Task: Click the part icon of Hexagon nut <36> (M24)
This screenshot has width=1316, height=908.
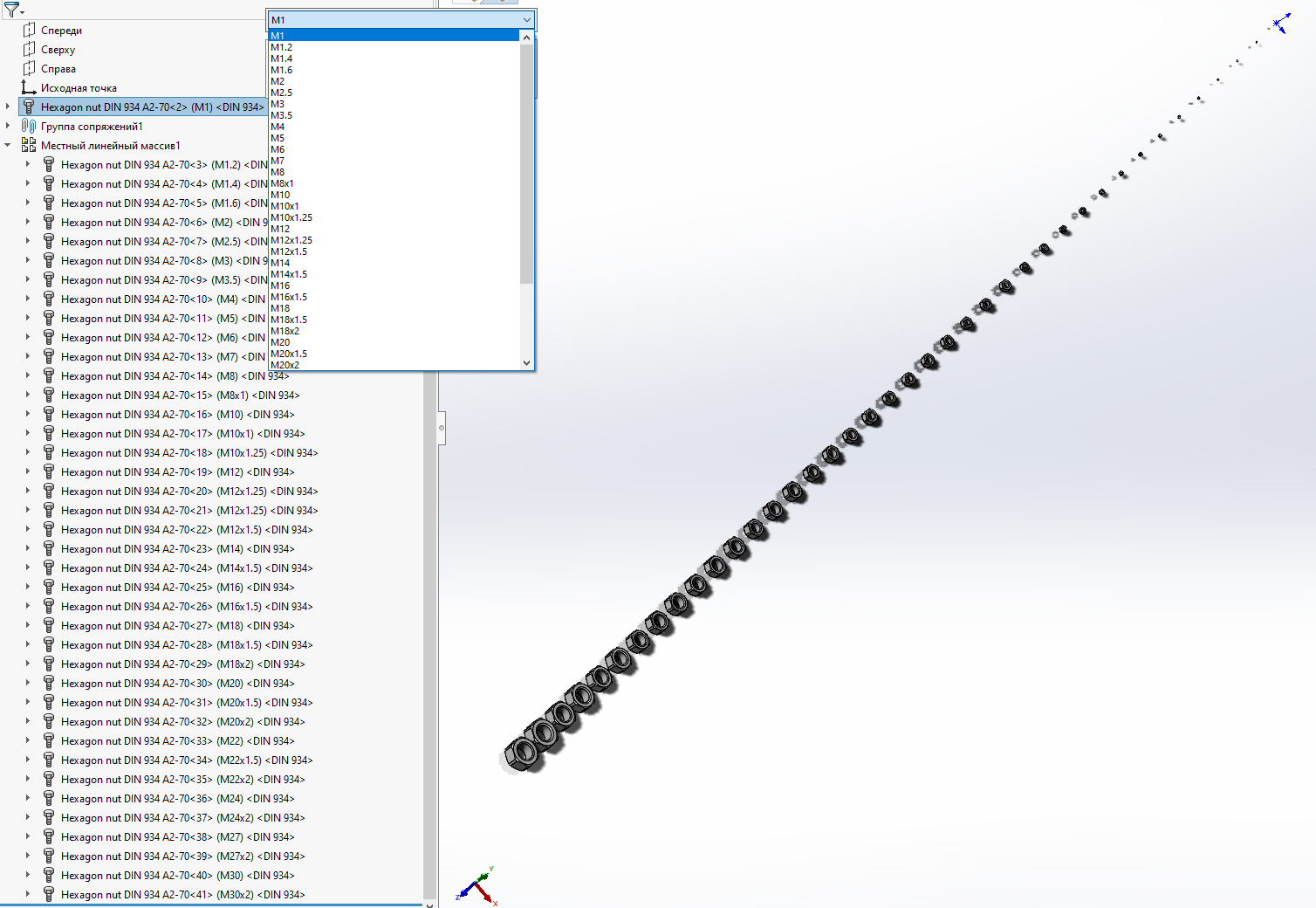Action: click(x=49, y=798)
